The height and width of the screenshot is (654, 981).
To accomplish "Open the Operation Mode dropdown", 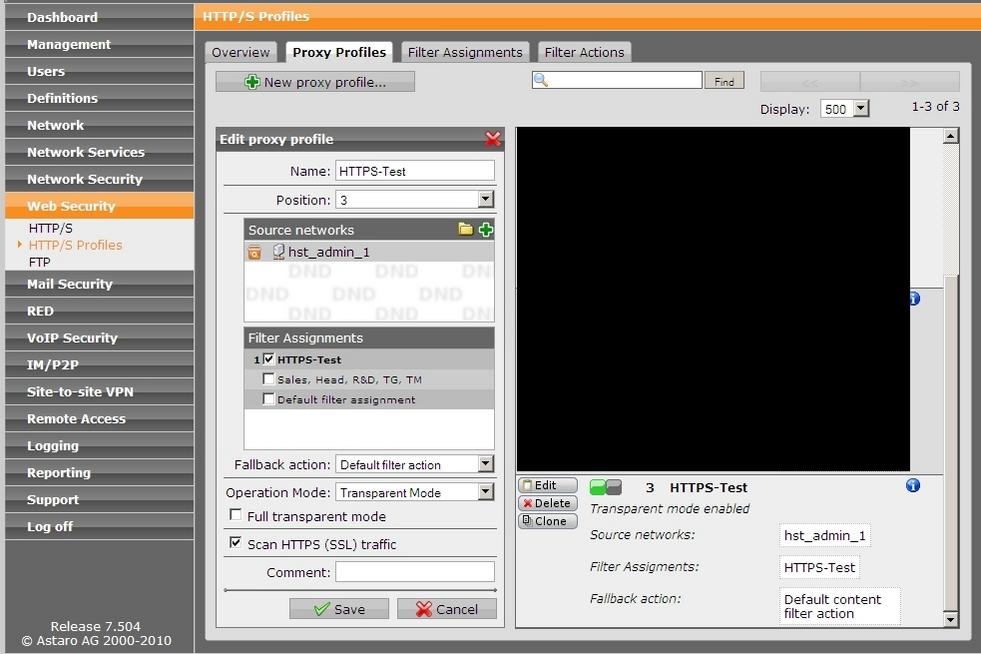I will point(485,492).
